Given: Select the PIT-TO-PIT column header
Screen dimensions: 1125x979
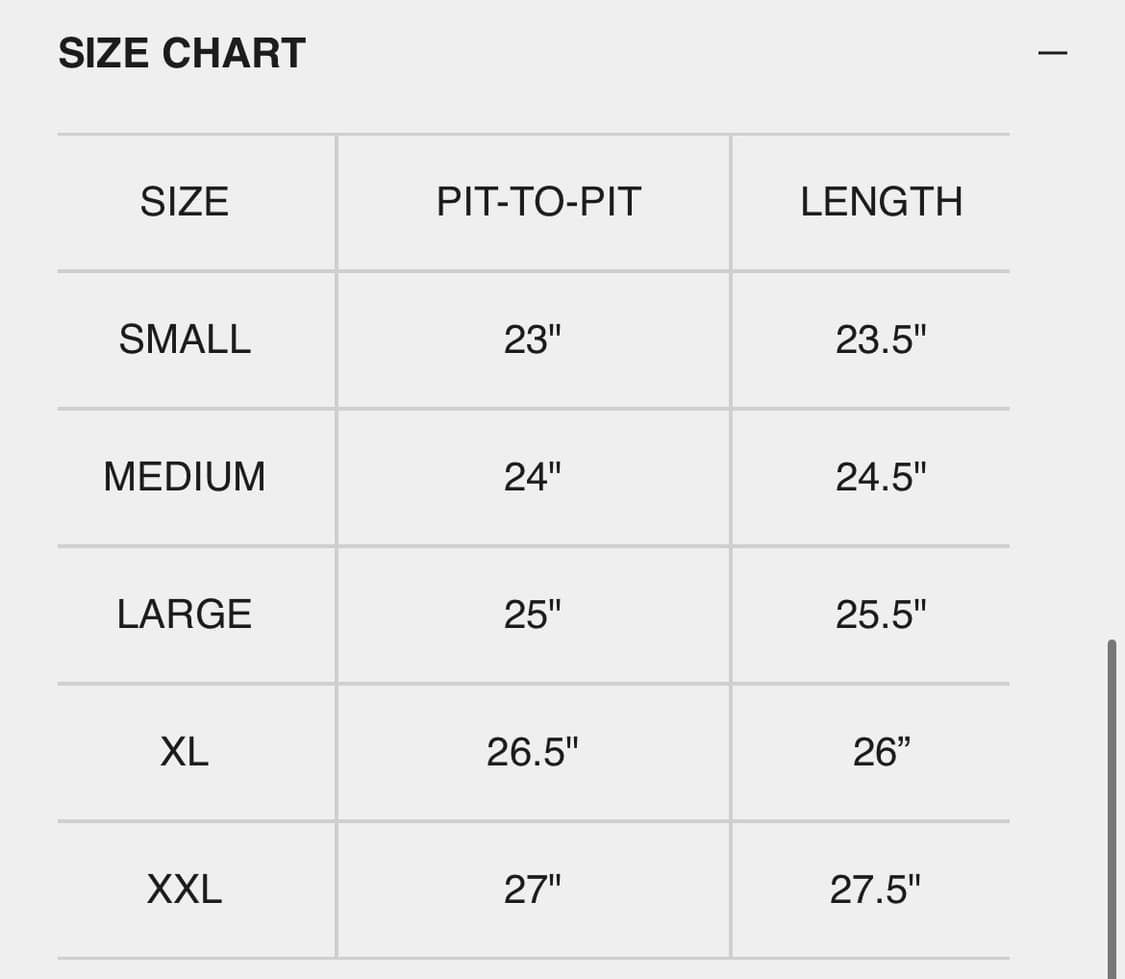Looking at the screenshot, I should pyautogui.click(x=538, y=202).
